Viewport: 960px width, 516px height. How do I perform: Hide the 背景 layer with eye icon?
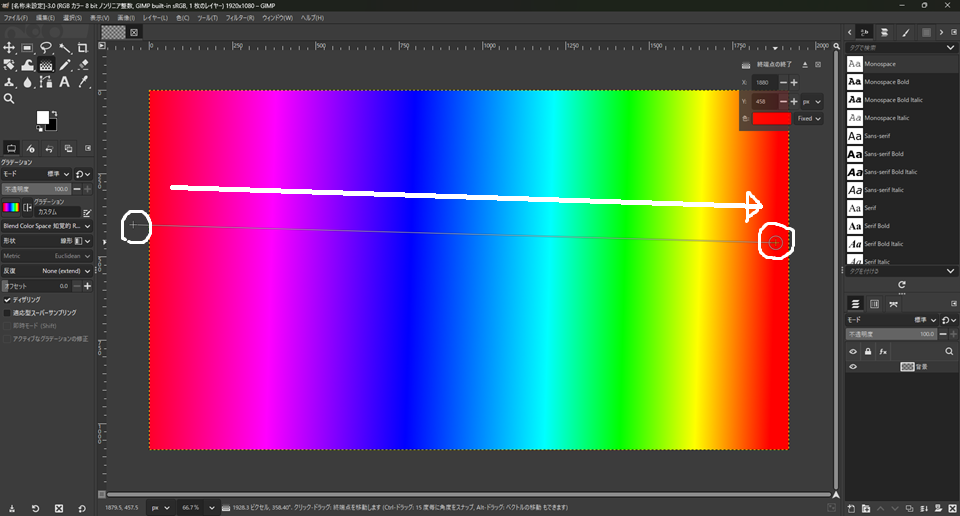pos(854,367)
